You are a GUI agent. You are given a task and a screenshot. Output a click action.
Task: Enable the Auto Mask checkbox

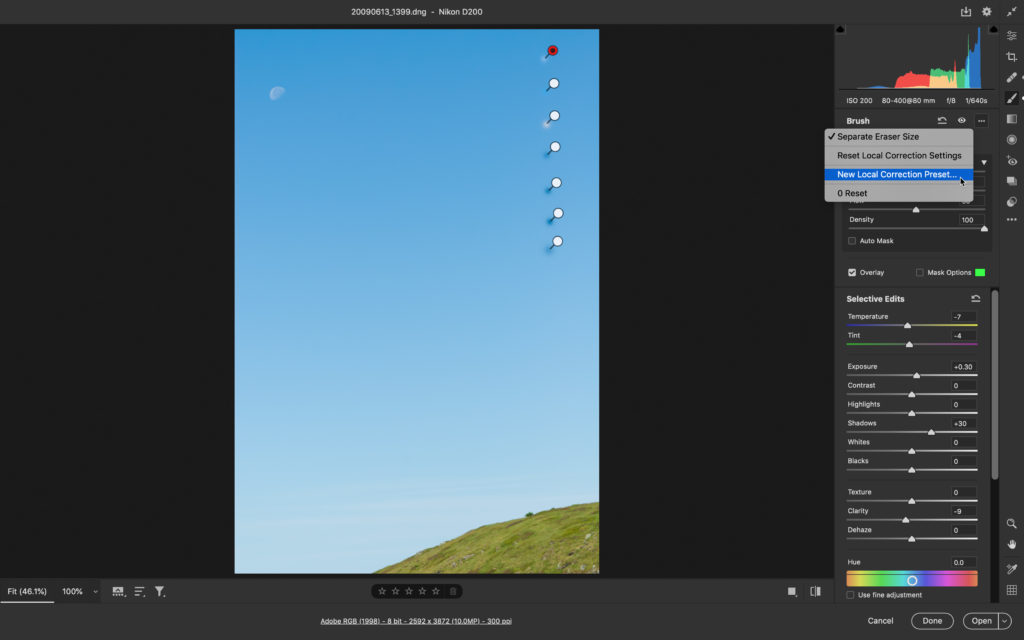852,241
